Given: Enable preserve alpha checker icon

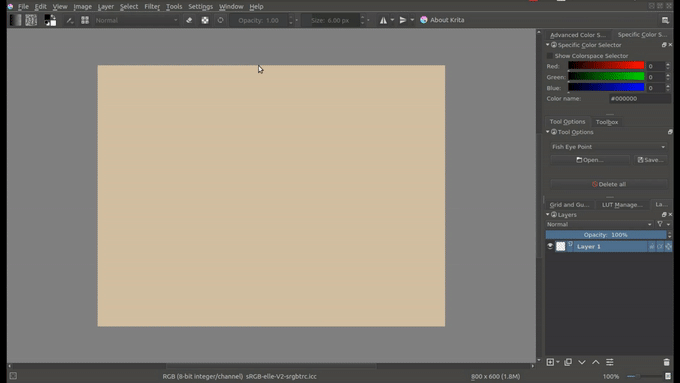Looking at the screenshot, I should point(205,20).
